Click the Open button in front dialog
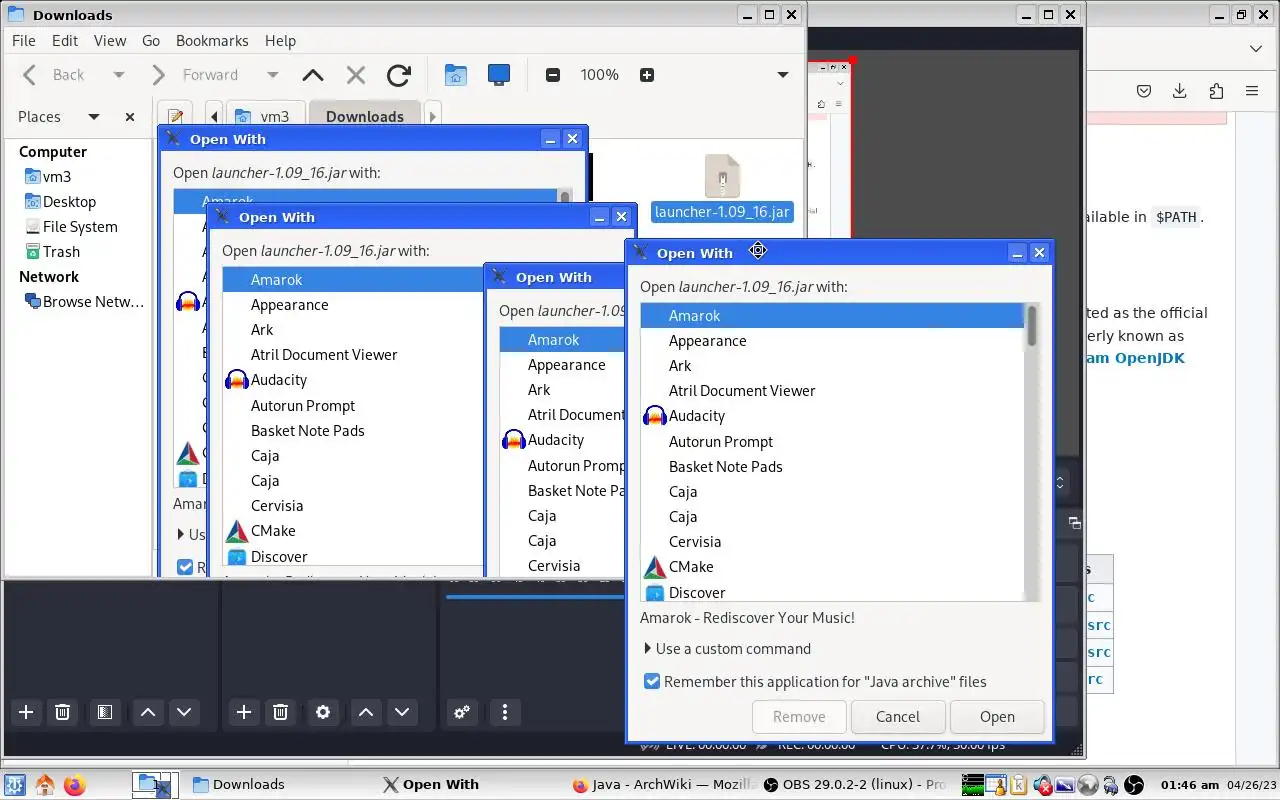Screen dimensions: 1280x800 997,716
